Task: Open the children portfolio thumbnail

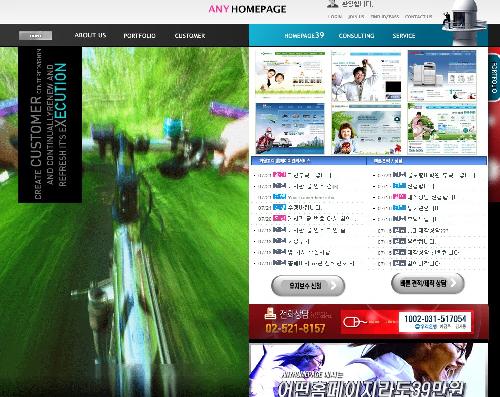Action: pyautogui.click(x=290, y=75)
